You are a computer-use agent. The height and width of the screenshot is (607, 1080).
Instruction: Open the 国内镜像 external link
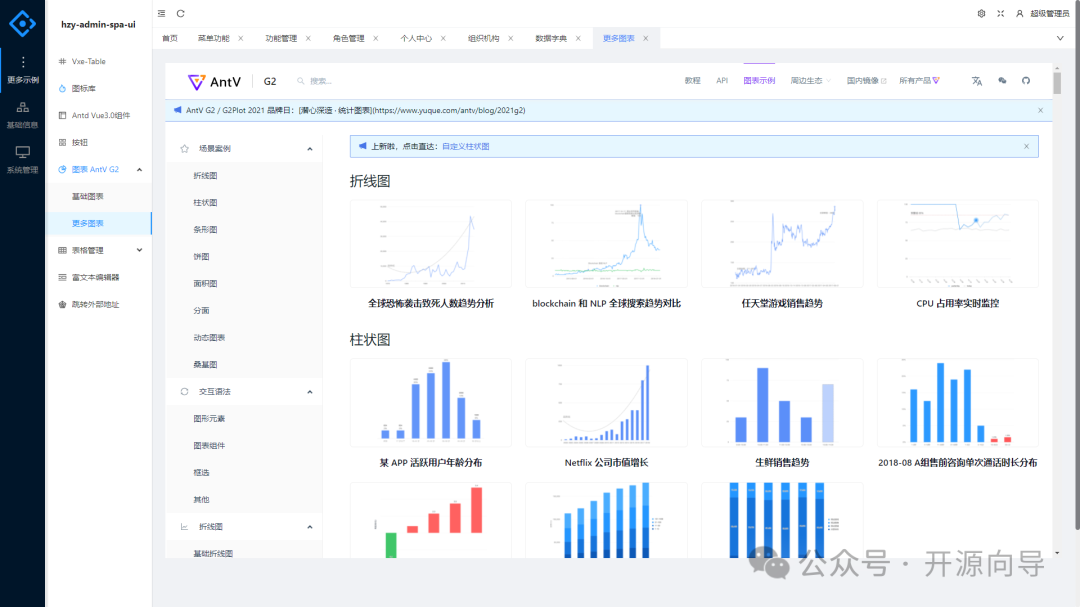pyautogui.click(x=866, y=81)
